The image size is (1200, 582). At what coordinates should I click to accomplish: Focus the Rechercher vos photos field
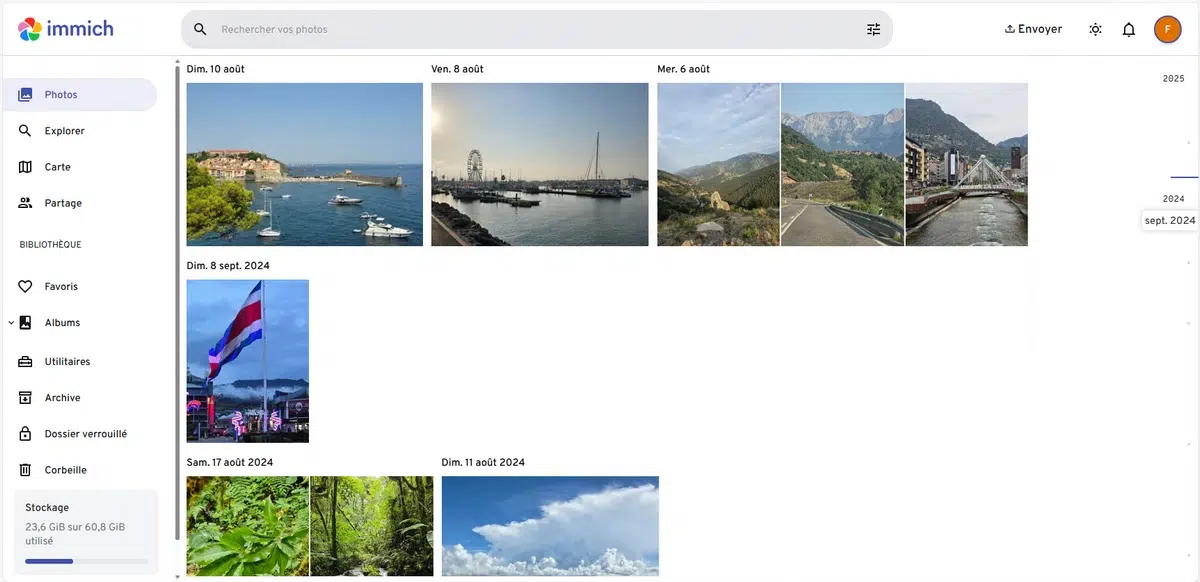point(537,30)
